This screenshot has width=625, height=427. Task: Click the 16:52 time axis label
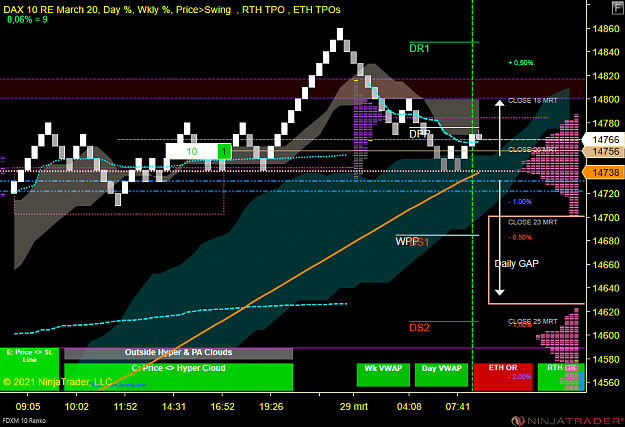[x=222, y=407]
